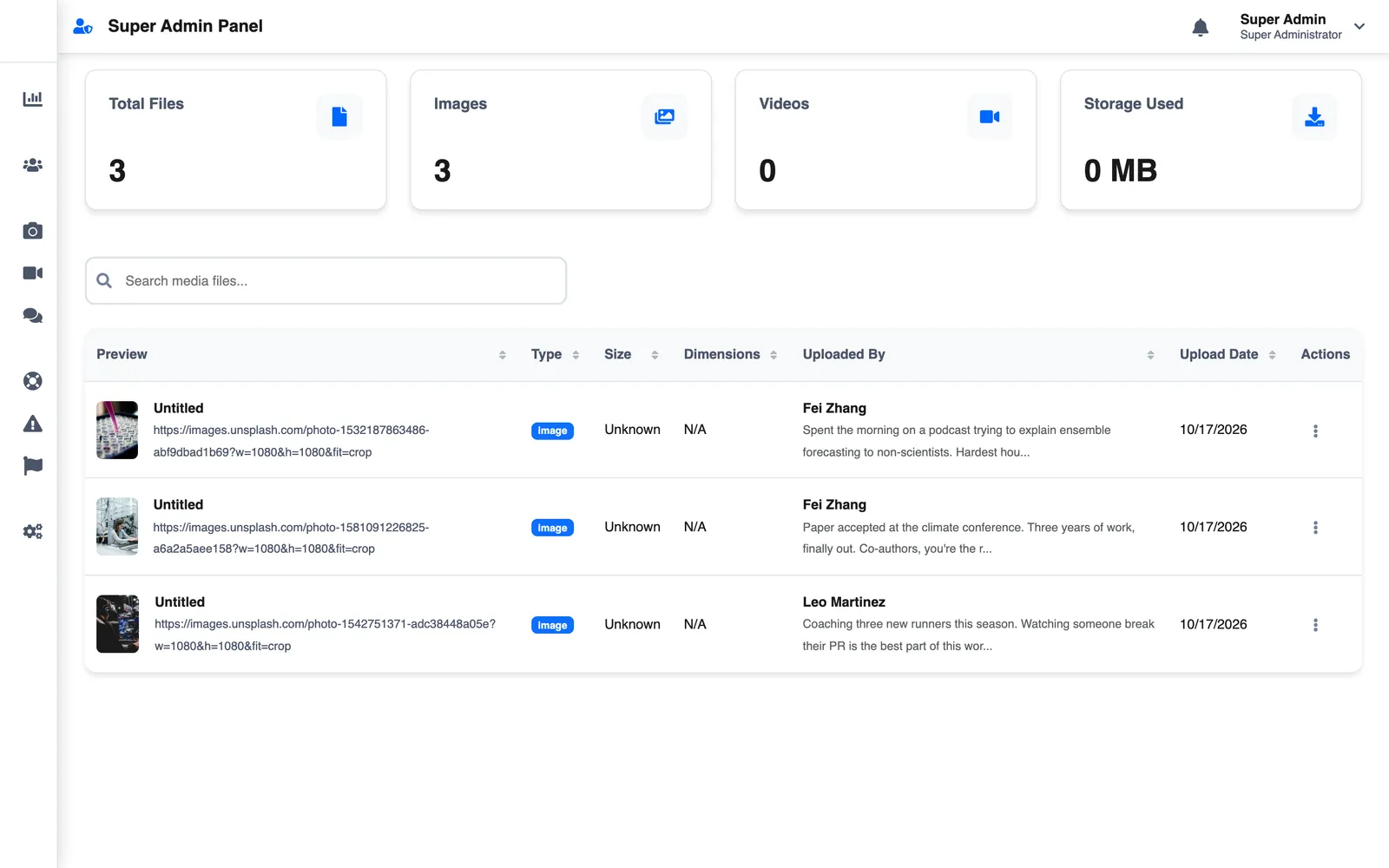The height and width of the screenshot is (868, 1389).
Task: Sort table by Upload Date column
Action: pos(1228,354)
